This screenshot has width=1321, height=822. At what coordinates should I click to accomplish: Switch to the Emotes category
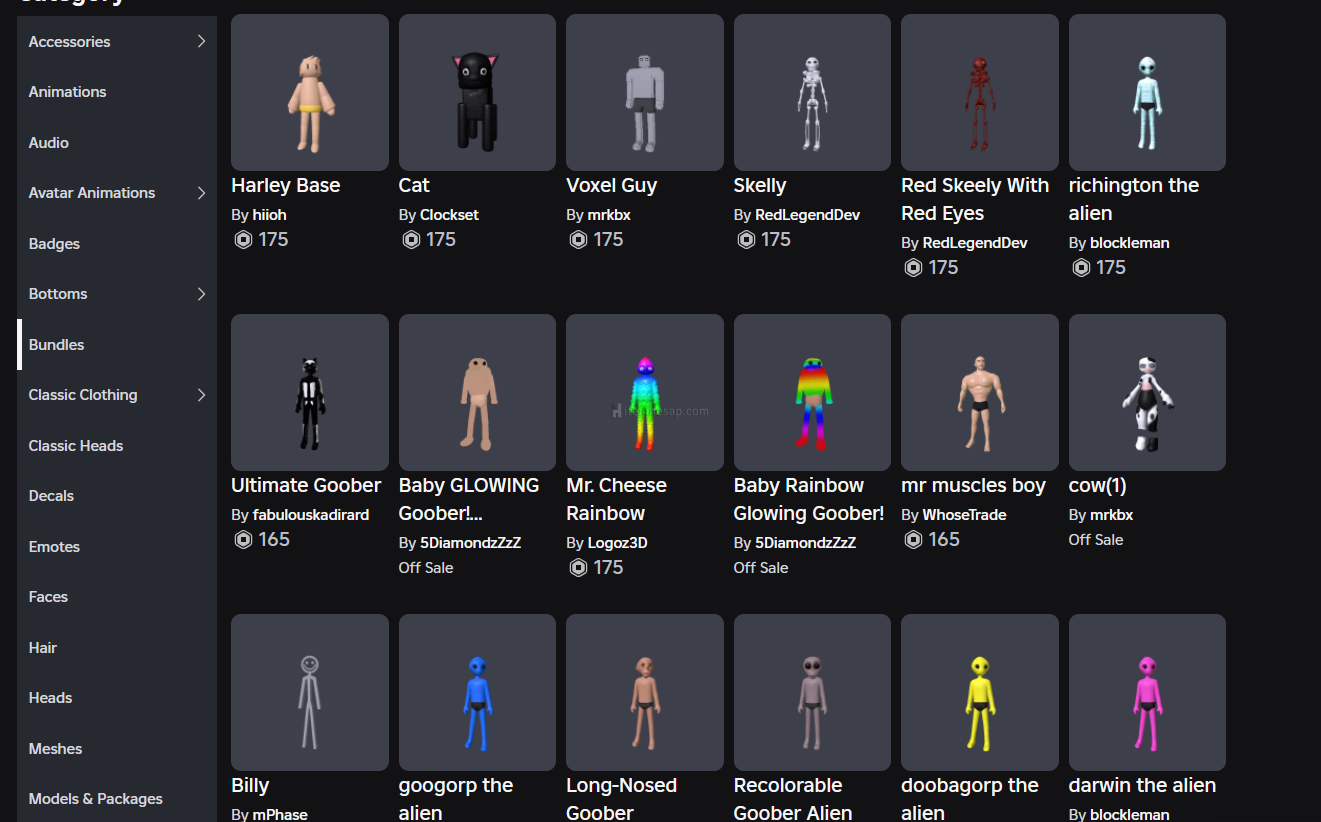pos(54,547)
